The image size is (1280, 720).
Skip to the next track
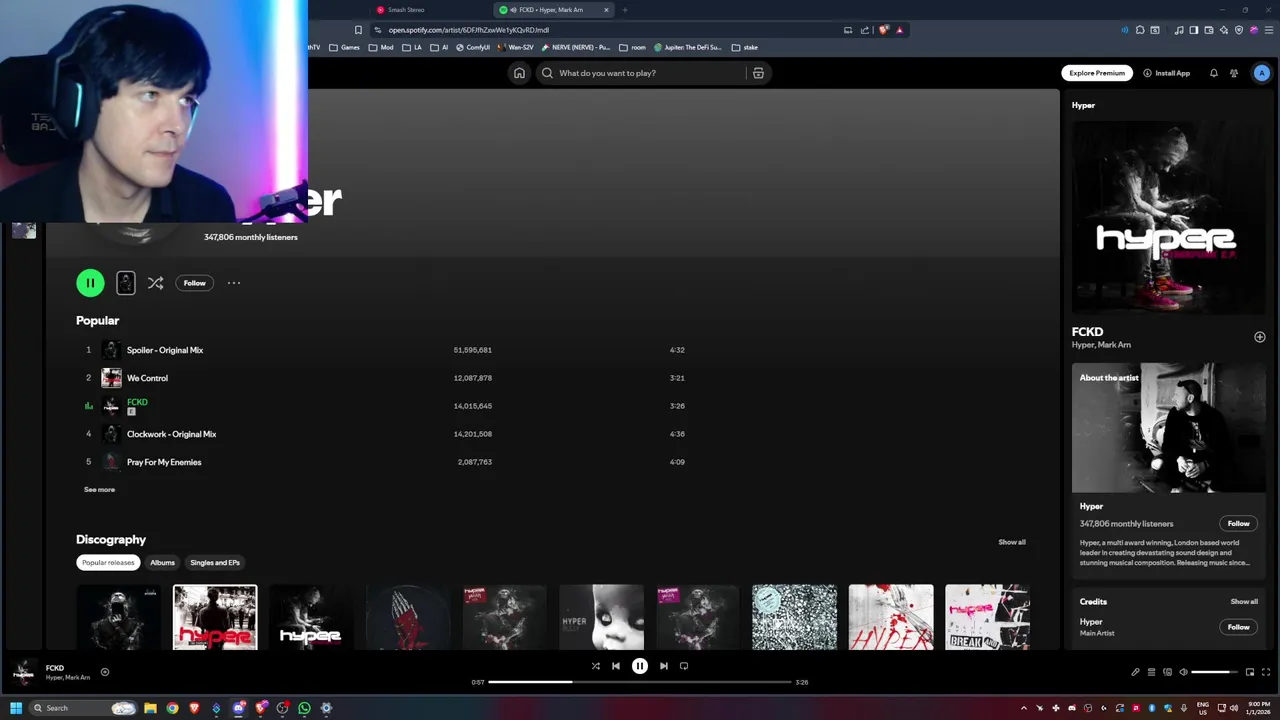pos(664,666)
